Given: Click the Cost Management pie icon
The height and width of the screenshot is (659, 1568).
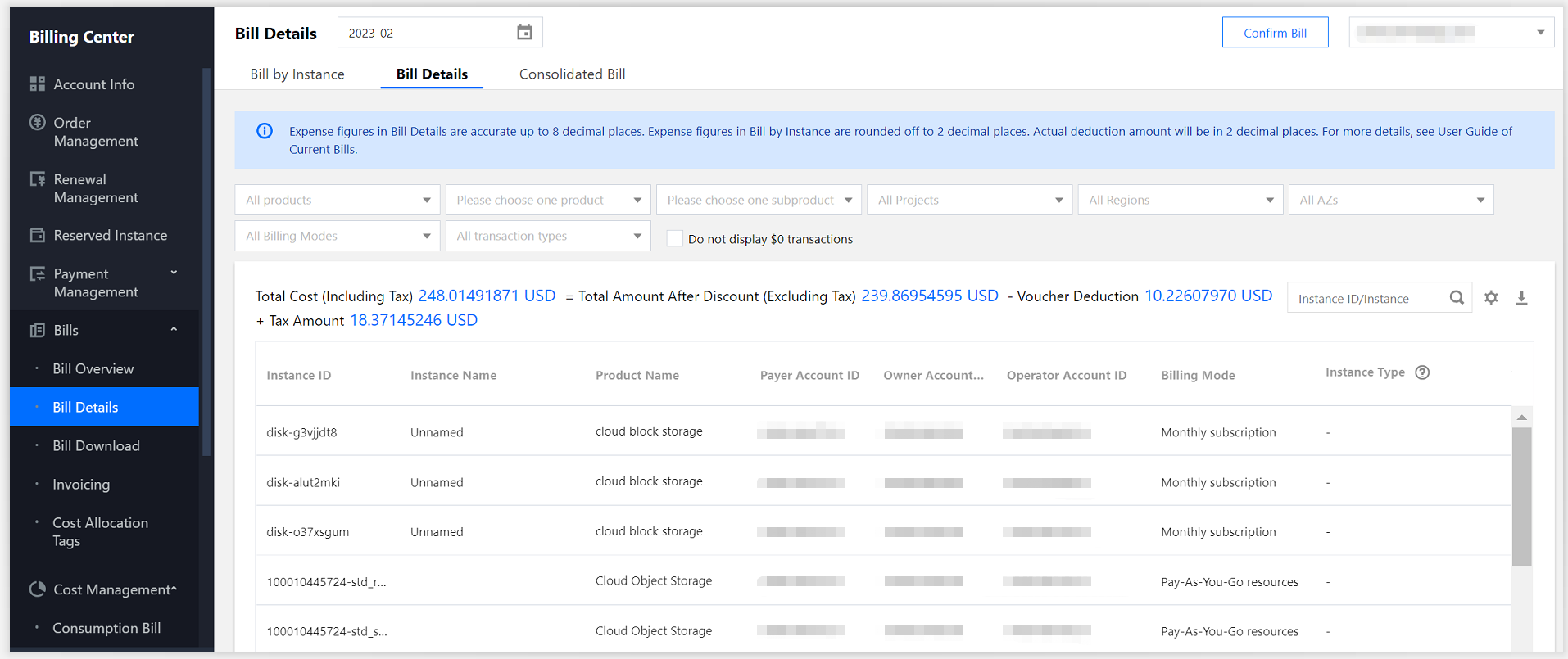Looking at the screenshot, I should click(x=37, y=589).
